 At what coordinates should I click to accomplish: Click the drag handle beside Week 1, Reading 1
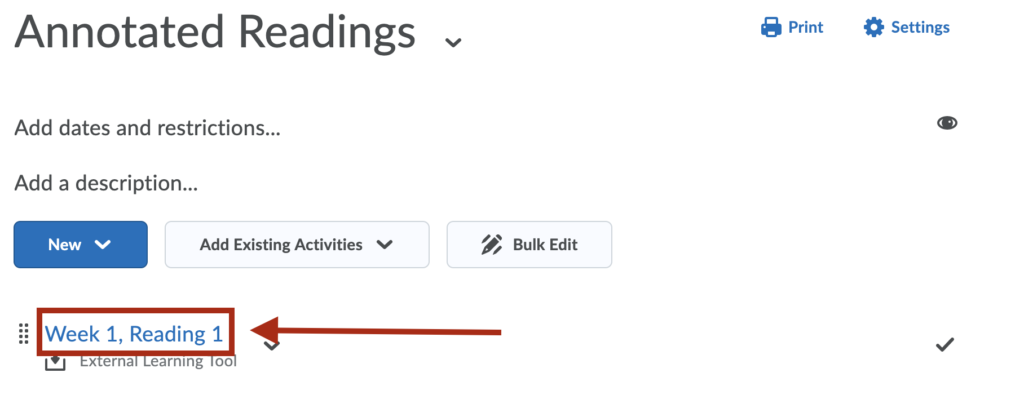pos(24,333)
